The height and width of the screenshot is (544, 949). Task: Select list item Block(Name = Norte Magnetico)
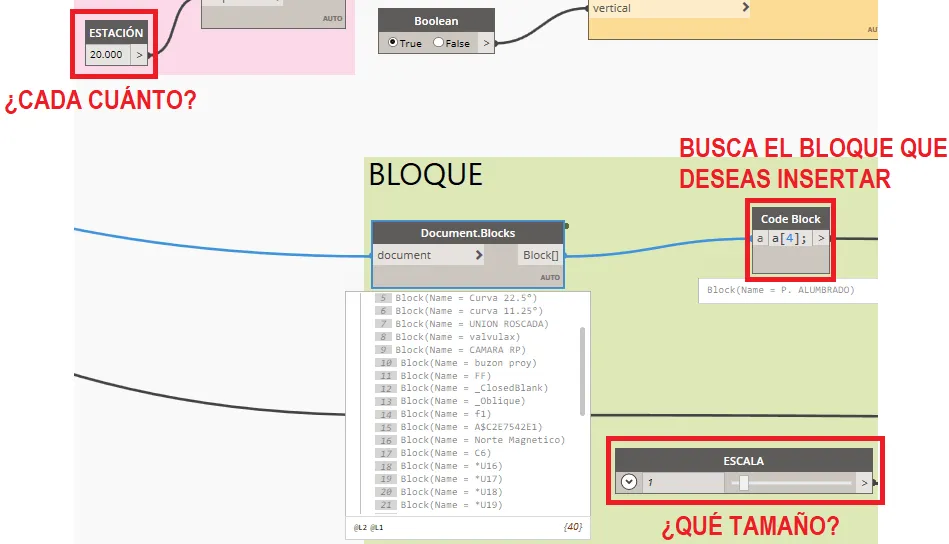pos(482,440)
